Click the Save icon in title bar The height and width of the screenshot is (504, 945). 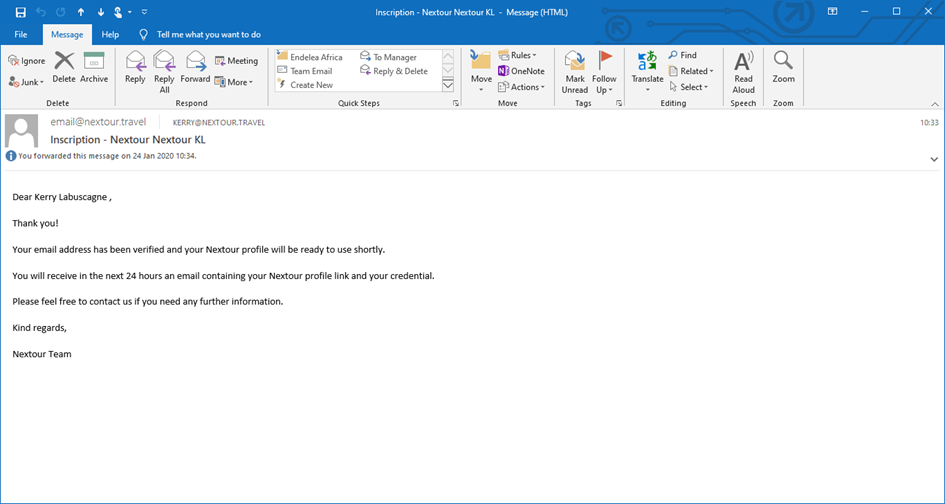20,12
